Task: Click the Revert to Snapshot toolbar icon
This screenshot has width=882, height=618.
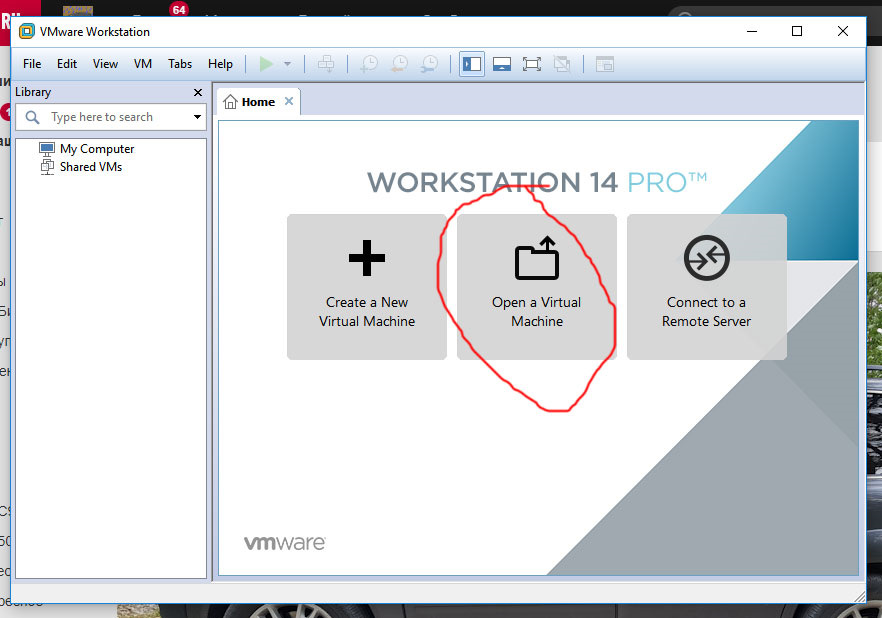Action: pos(399,64)
